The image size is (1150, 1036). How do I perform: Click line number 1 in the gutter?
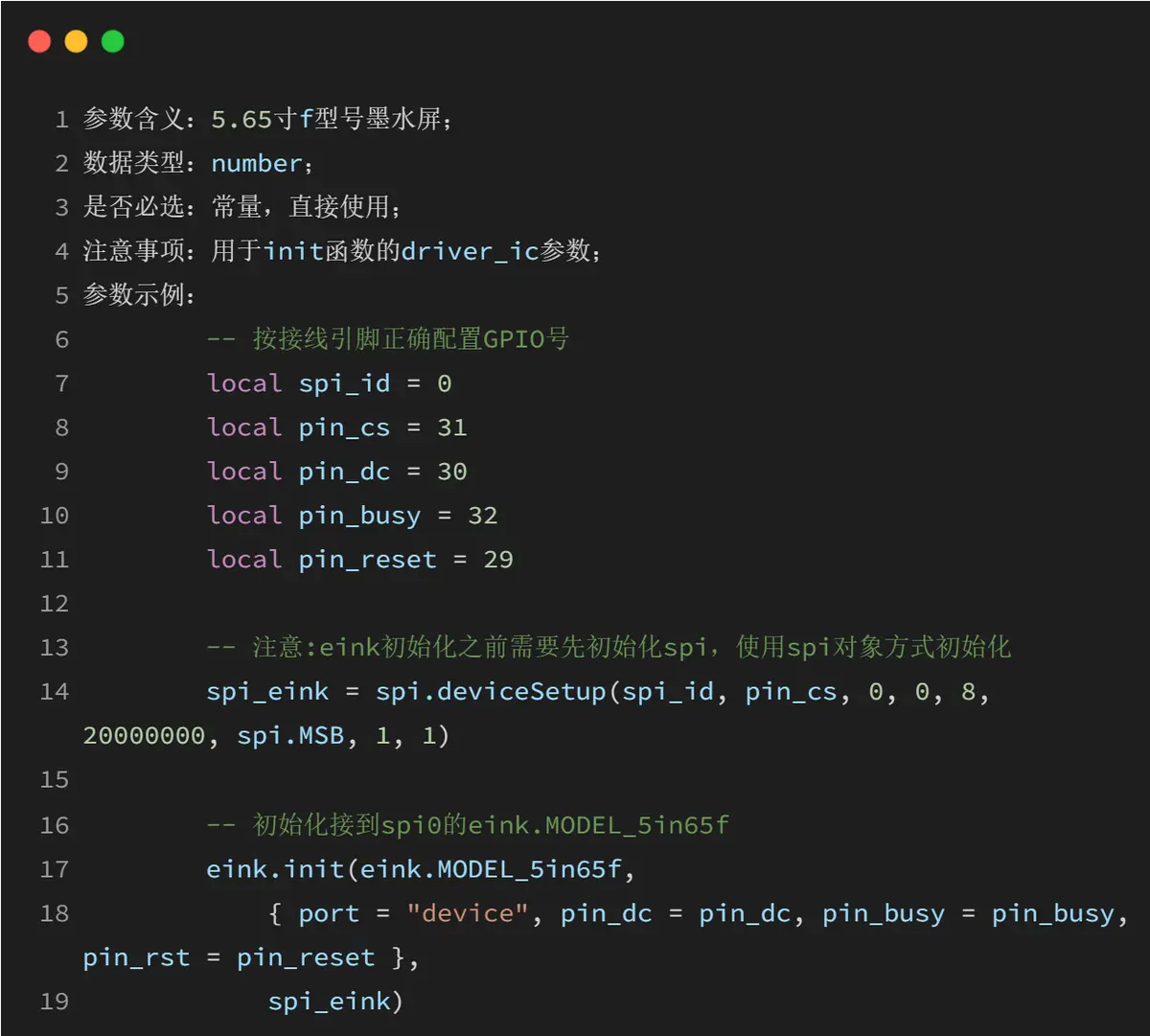pos(62,119)
